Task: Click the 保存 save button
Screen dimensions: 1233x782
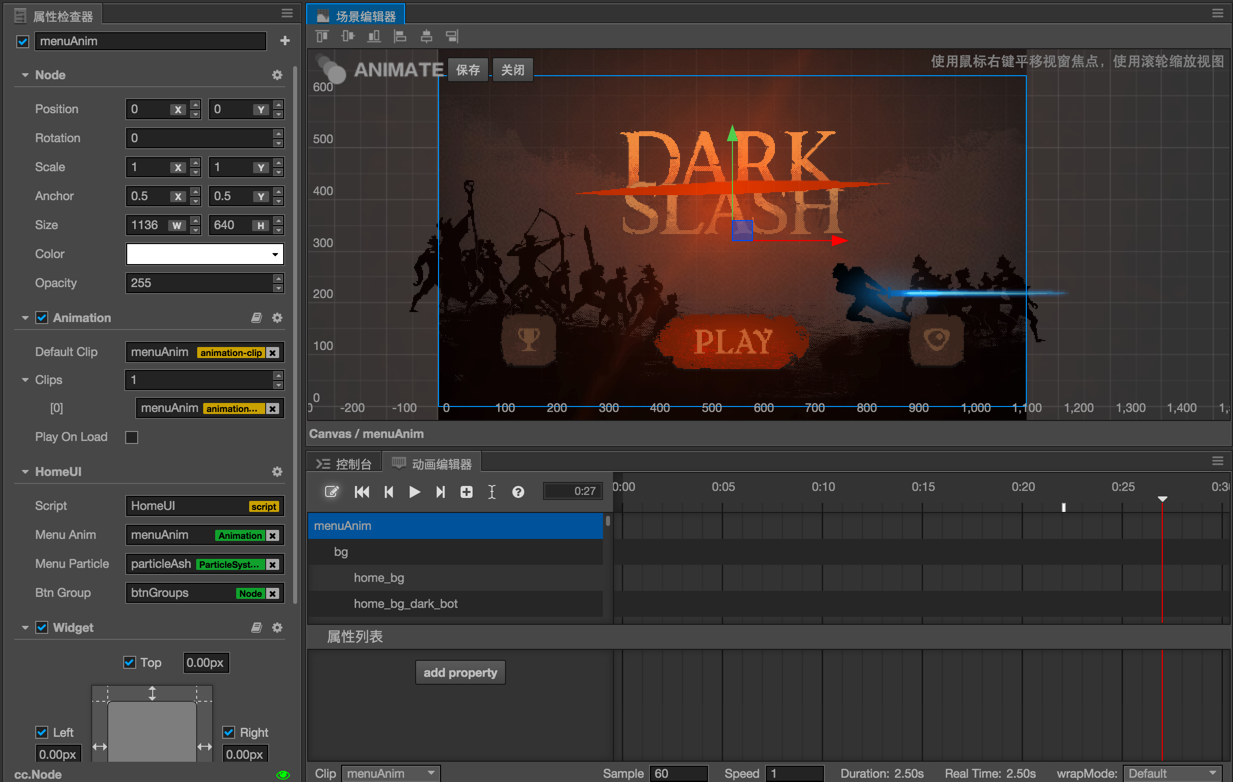Action: point(468,70)
